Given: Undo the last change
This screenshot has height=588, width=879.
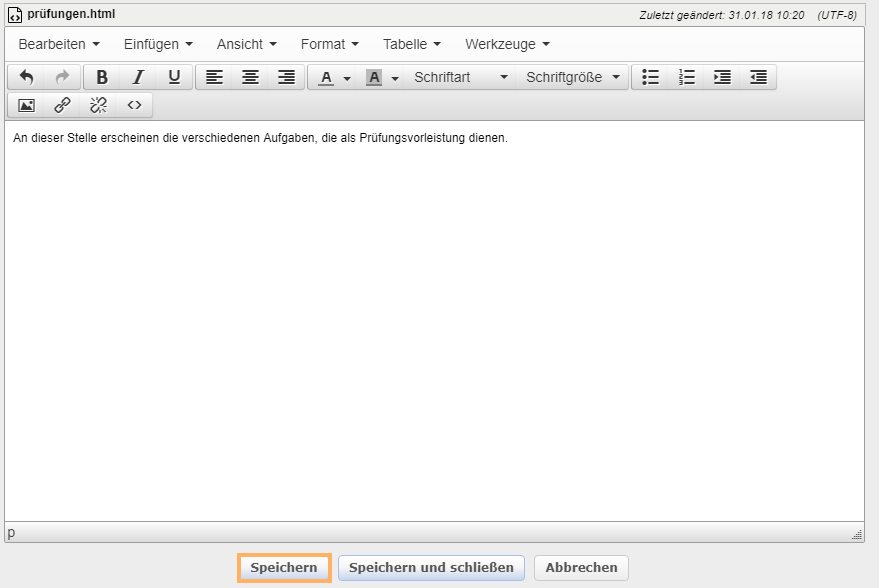Looking at the screenshot, I should pos(27,77).
